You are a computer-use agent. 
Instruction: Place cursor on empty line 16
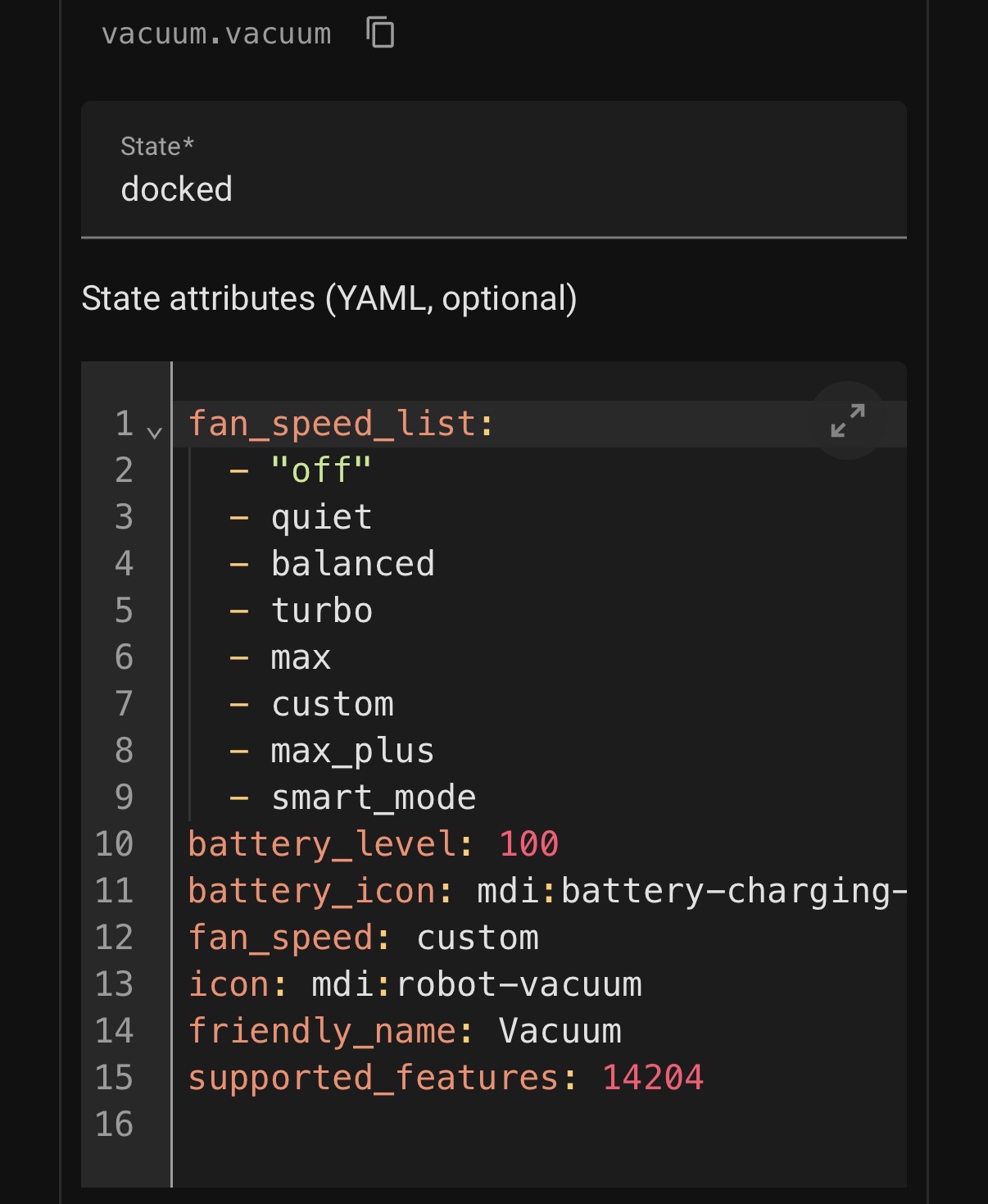pos(492,1124)
